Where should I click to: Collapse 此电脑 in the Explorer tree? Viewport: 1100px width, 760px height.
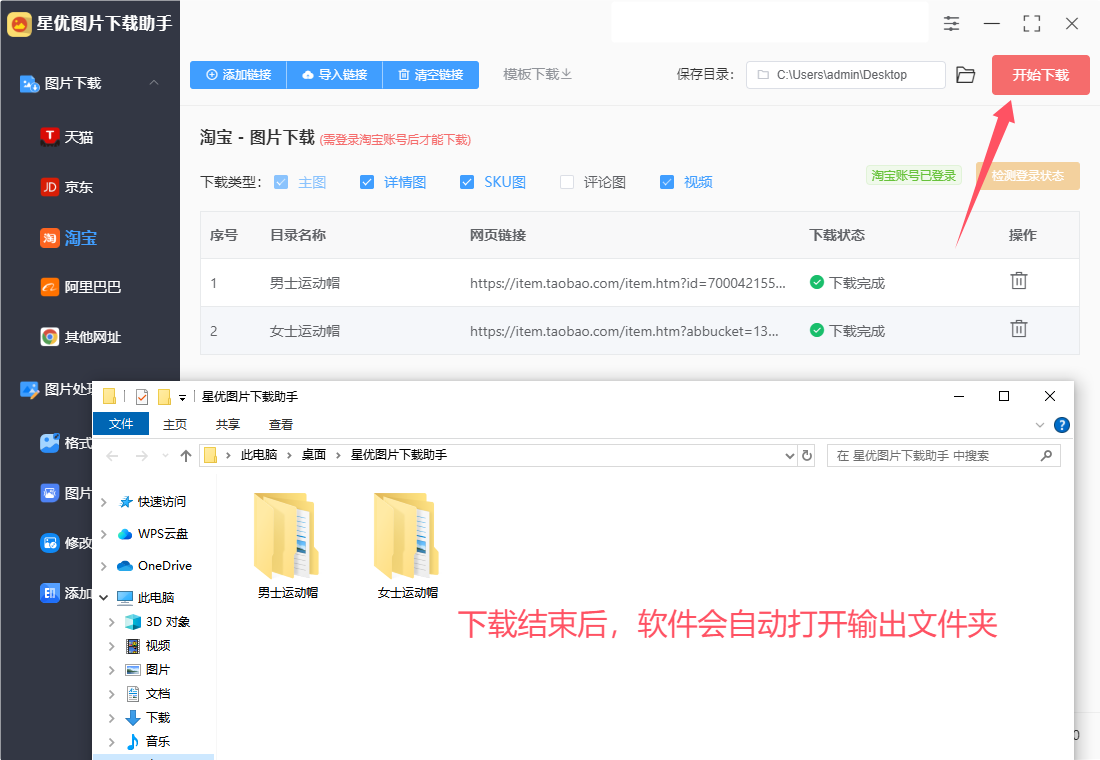(104, 598)
